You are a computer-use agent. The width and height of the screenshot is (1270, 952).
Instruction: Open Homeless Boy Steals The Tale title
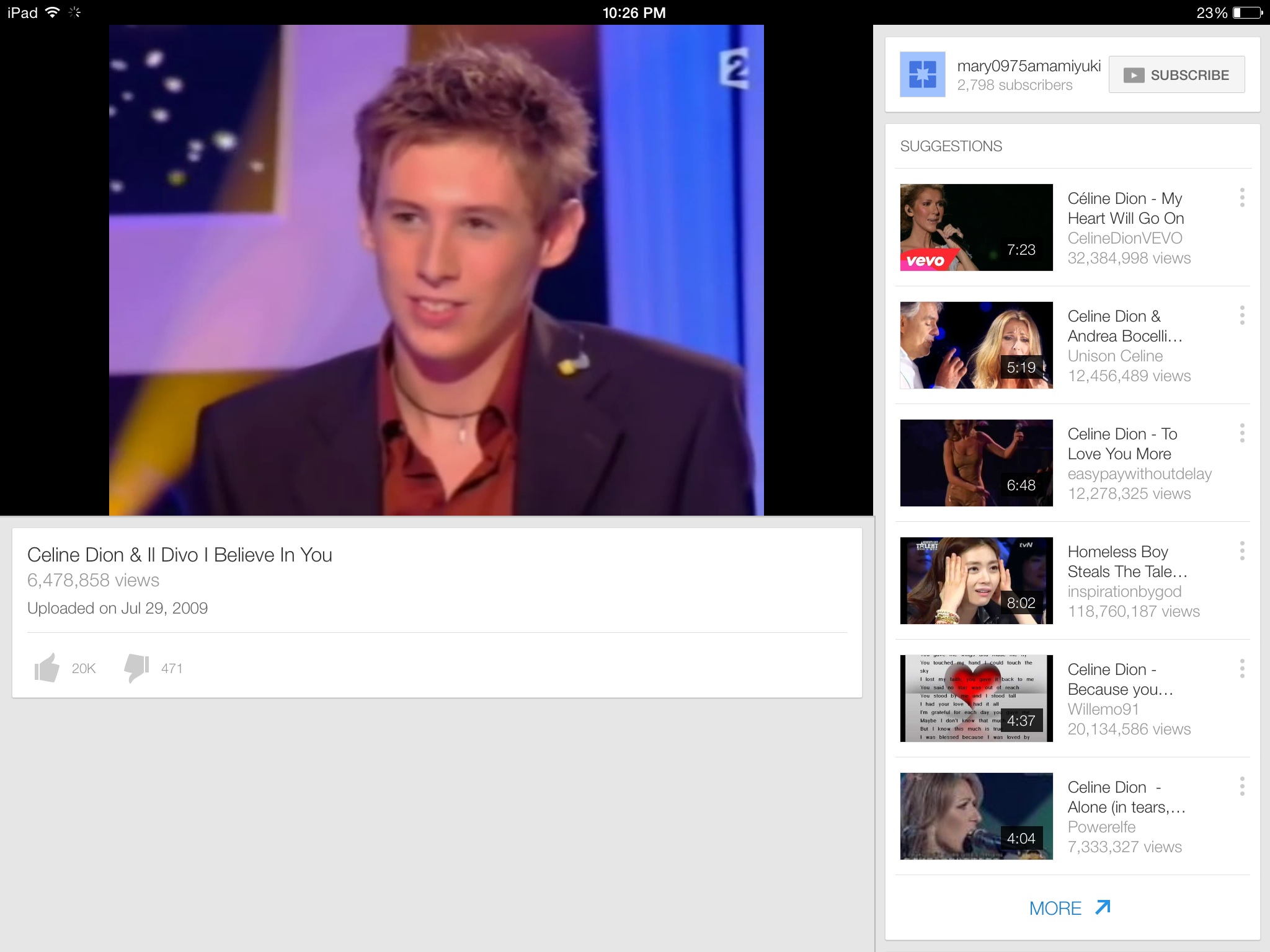click(1127, 562)
